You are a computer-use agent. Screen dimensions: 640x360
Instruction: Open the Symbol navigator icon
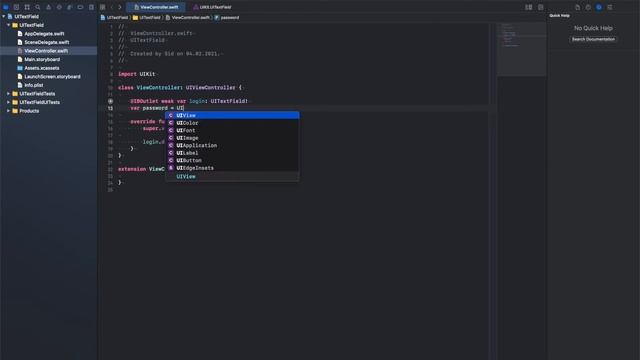pos(27,7)
